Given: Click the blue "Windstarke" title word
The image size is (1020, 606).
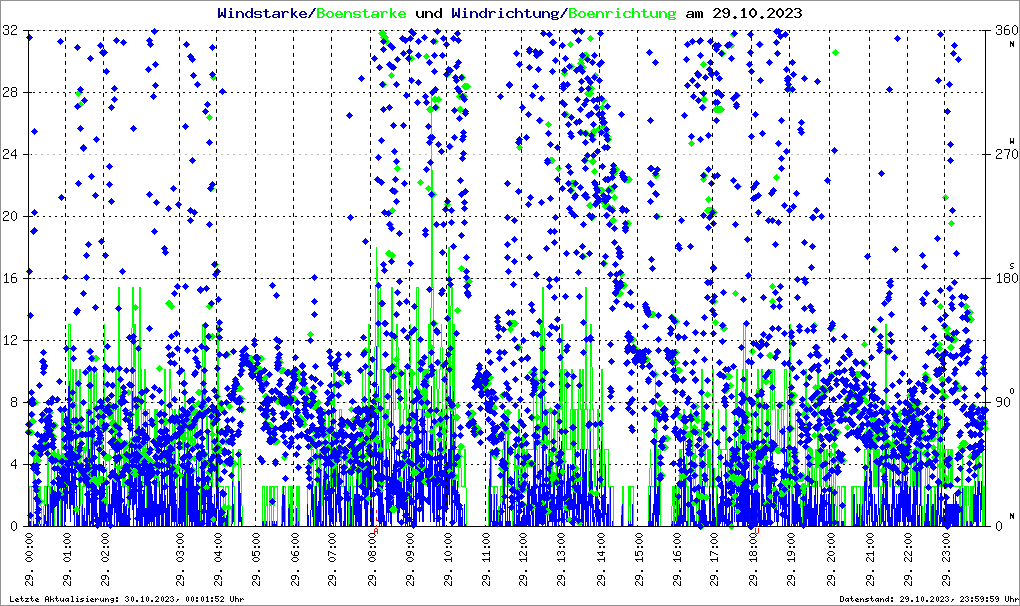Looking at the screenshot, I should (x=264, y=14).
